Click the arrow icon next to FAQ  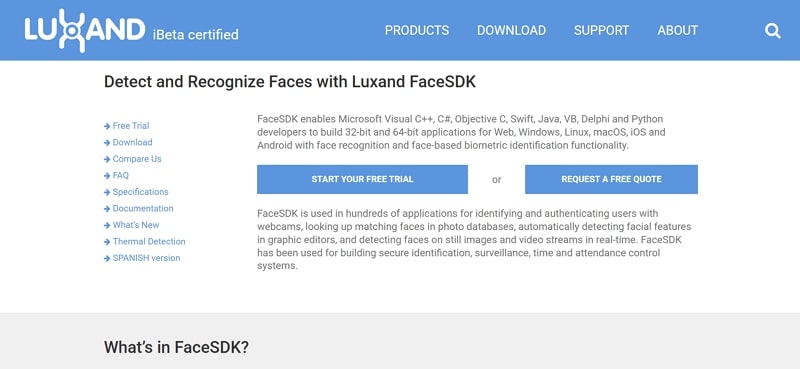tap(107, 176)
